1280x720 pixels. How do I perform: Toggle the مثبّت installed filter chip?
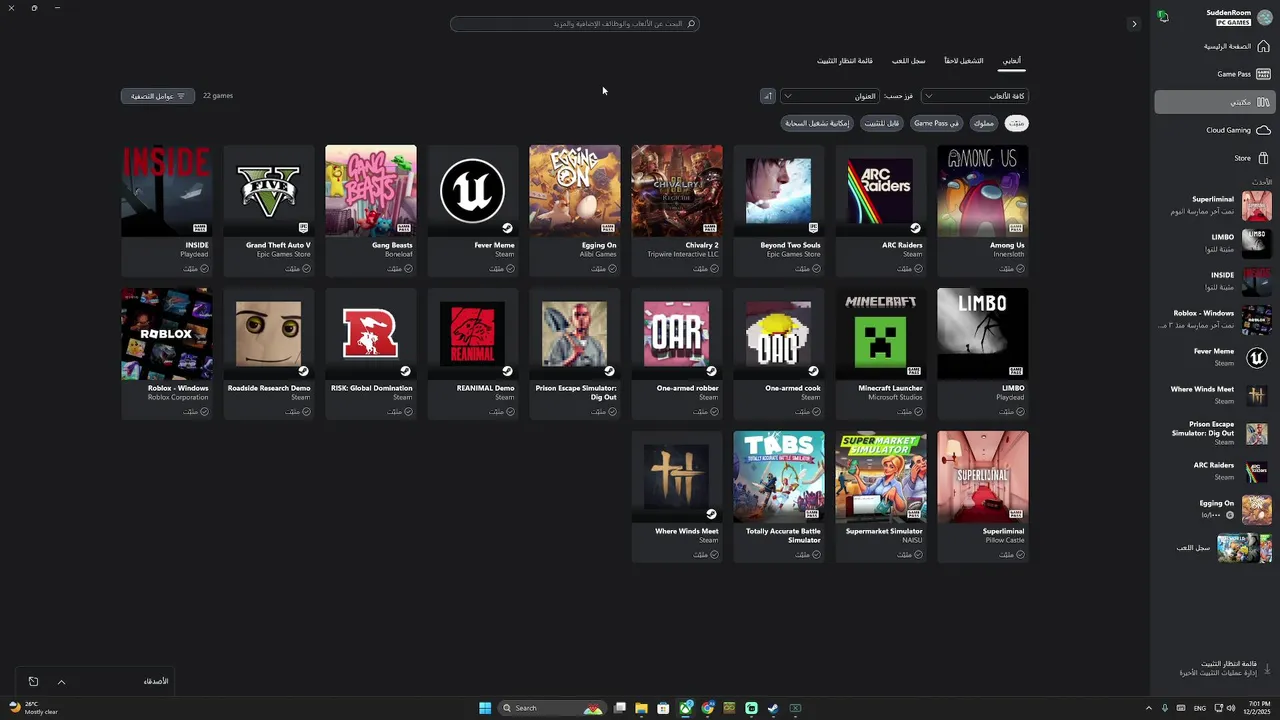pos(1016,123)
